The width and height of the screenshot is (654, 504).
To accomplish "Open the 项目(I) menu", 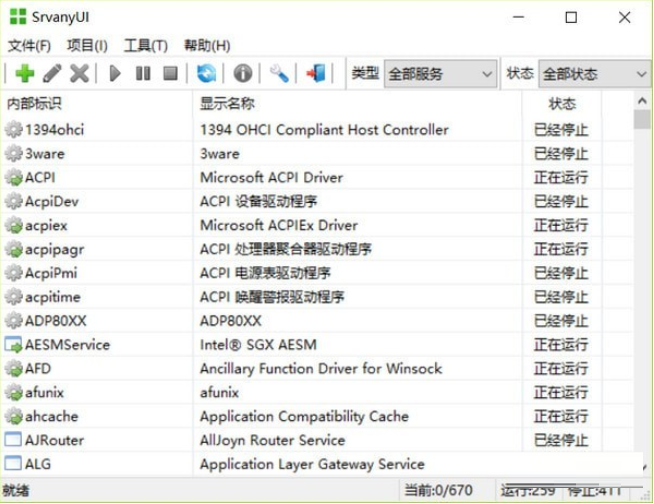I will (x=87, y=45).
